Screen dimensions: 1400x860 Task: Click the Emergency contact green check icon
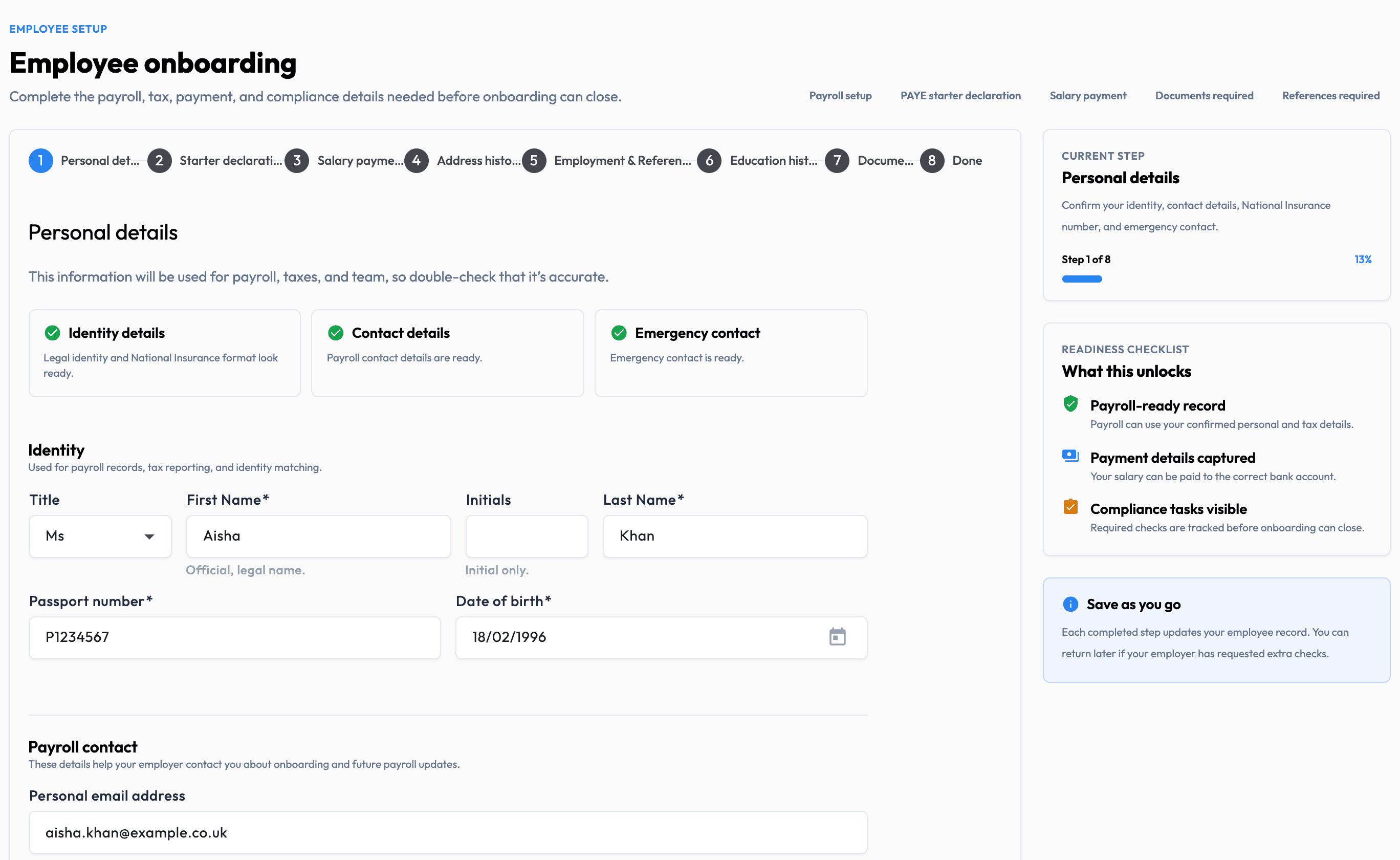coord(619,333)
